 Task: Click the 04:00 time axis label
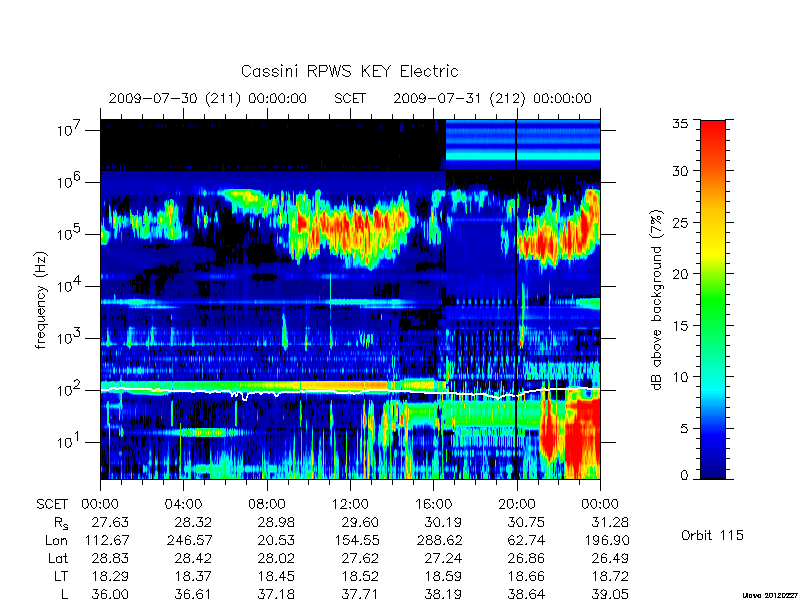183,504
